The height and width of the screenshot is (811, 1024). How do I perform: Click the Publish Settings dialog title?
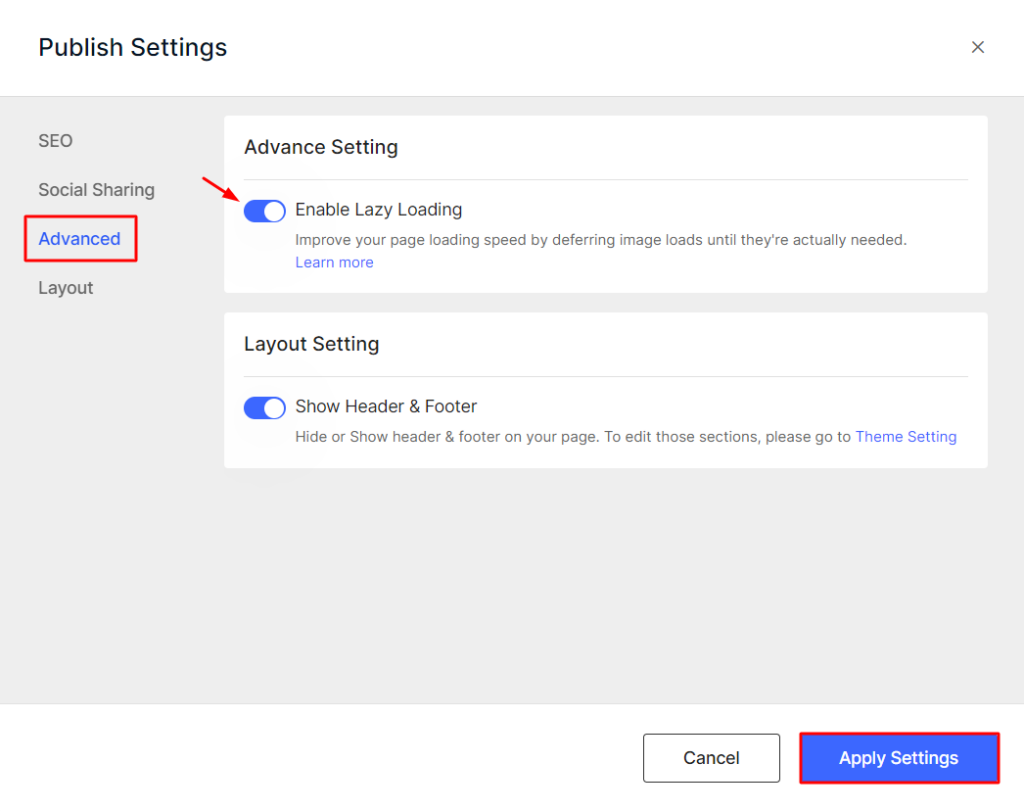[132, 47]
